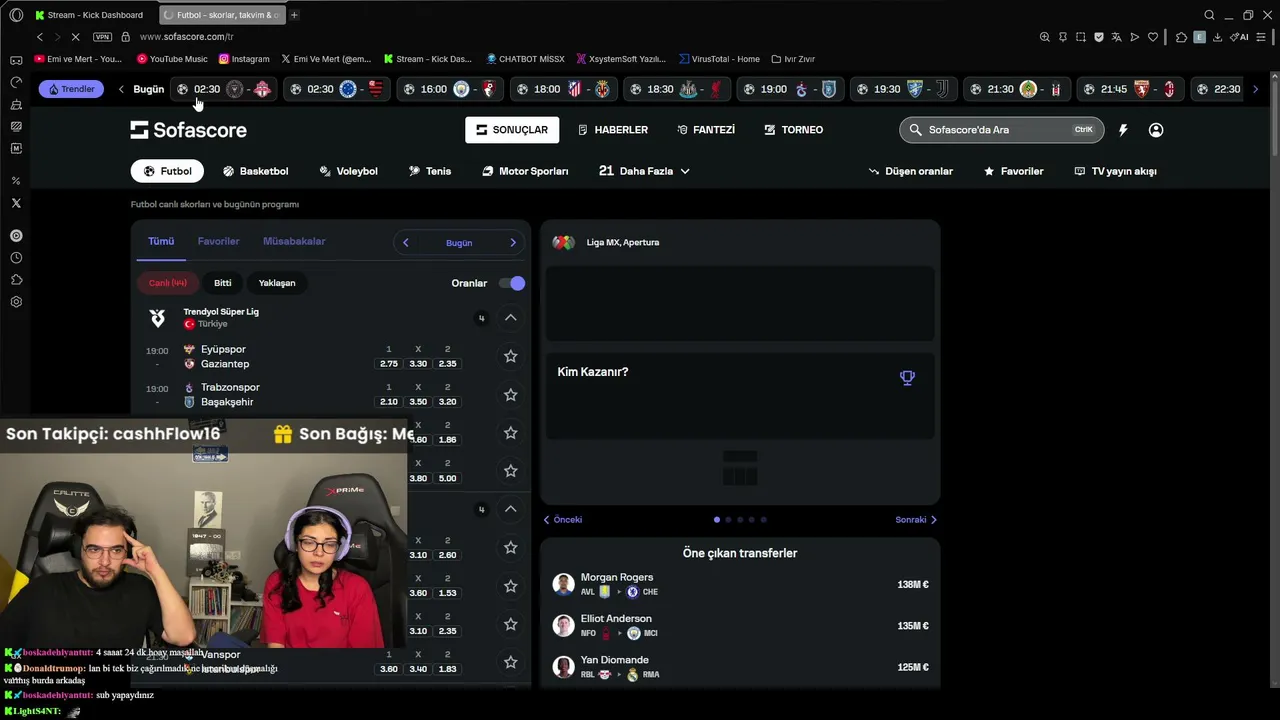Select the Tenis sport tab
Viewport: 1280px width, 720px height.
point(430,171)
